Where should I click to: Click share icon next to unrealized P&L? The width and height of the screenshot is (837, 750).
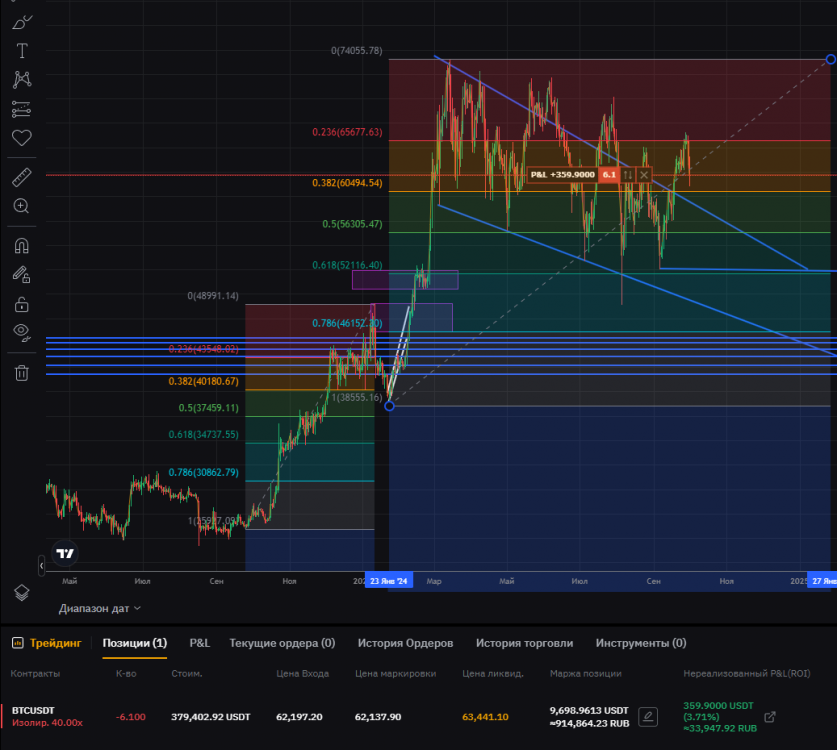point(769,717)
